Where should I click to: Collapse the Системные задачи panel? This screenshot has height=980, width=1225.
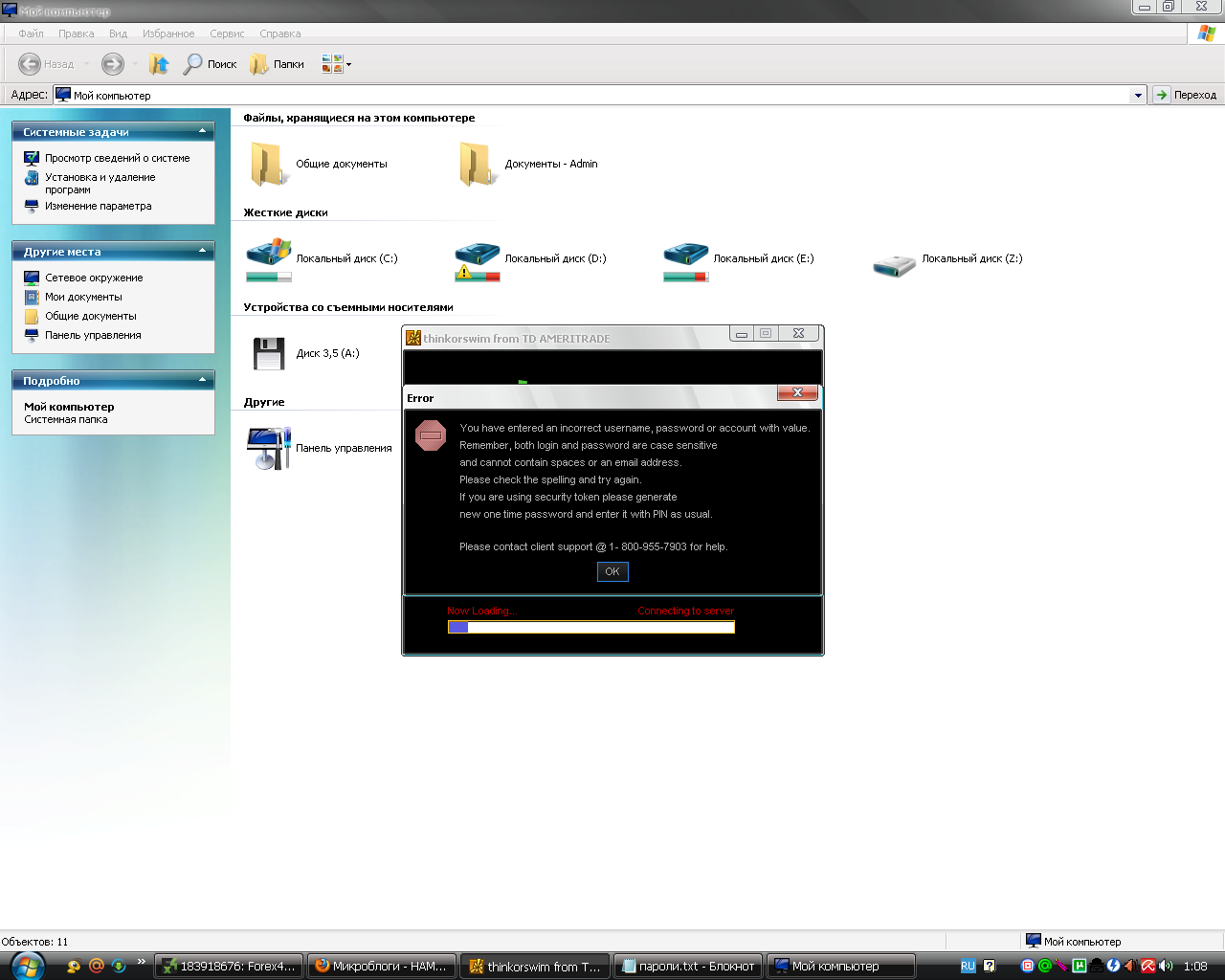(202, 131)
